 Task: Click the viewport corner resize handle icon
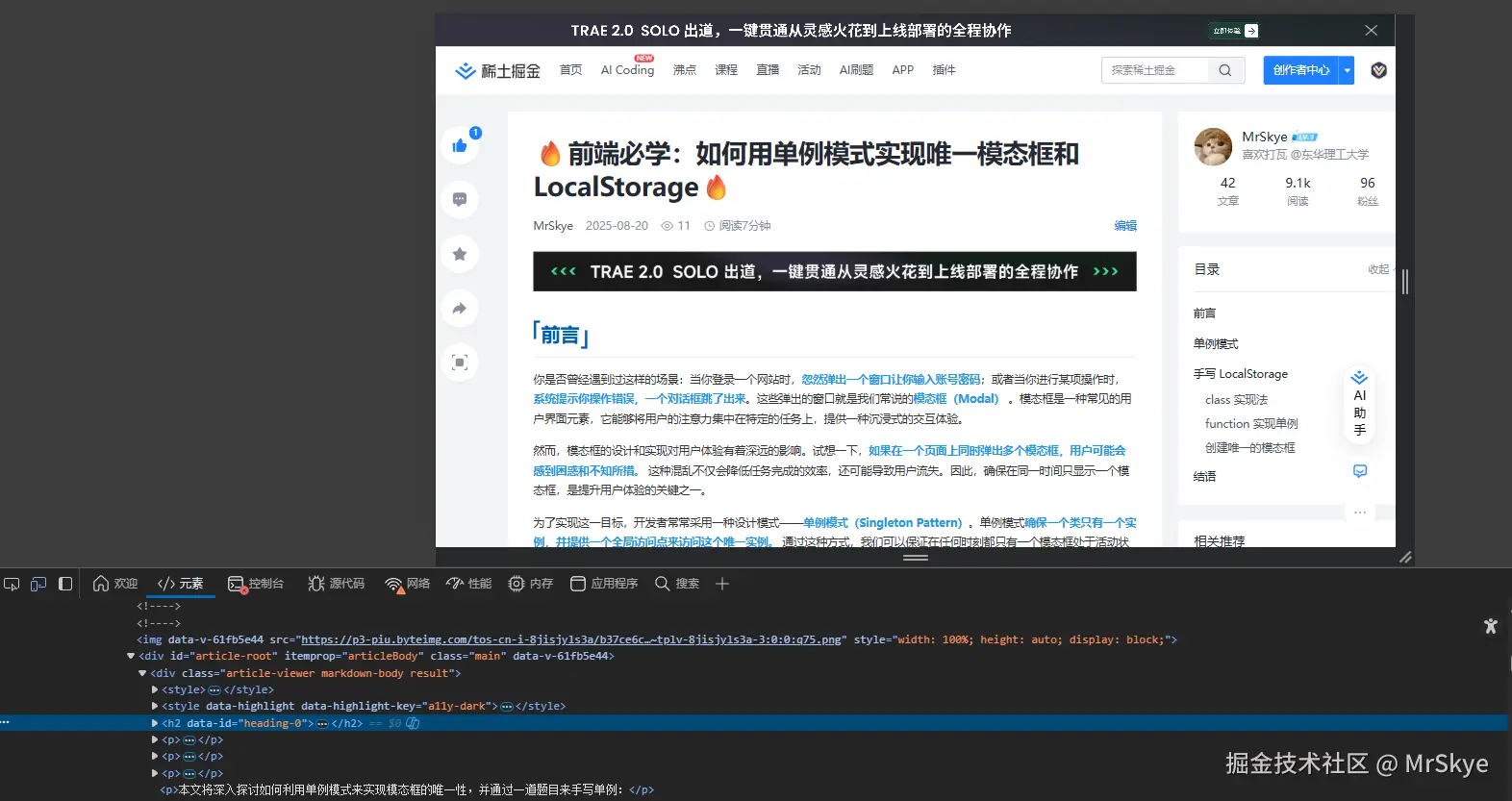(x=1405, y=557)
